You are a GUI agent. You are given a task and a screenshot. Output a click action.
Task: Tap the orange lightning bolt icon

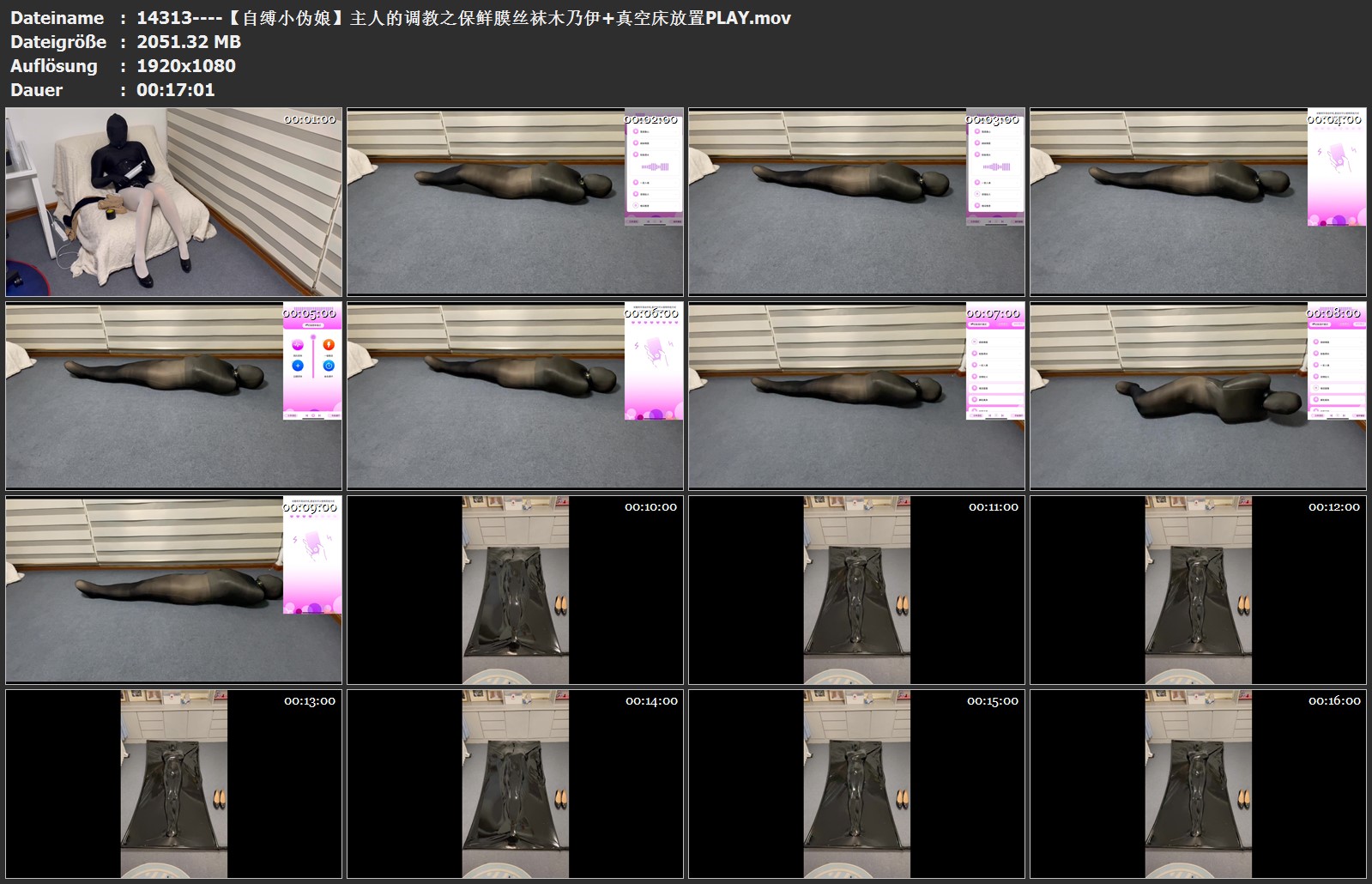pyautogui.click(x=328, y=346)
